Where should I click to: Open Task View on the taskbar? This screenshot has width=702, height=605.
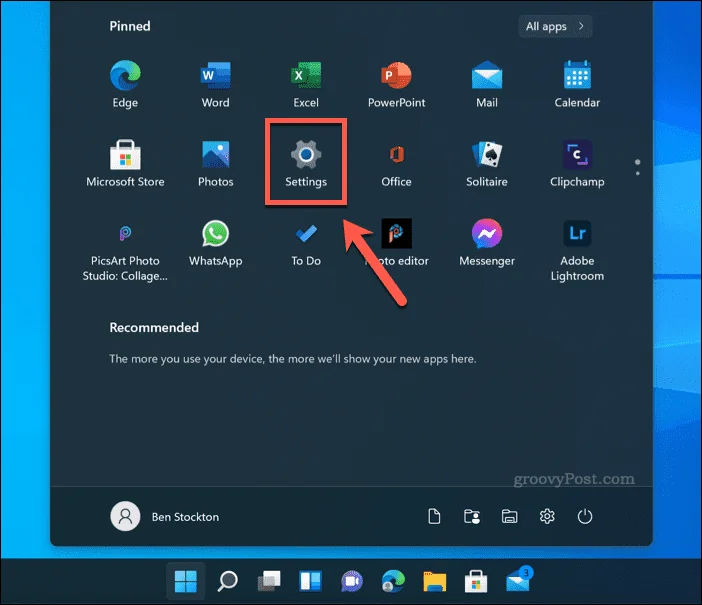[269, 581]
